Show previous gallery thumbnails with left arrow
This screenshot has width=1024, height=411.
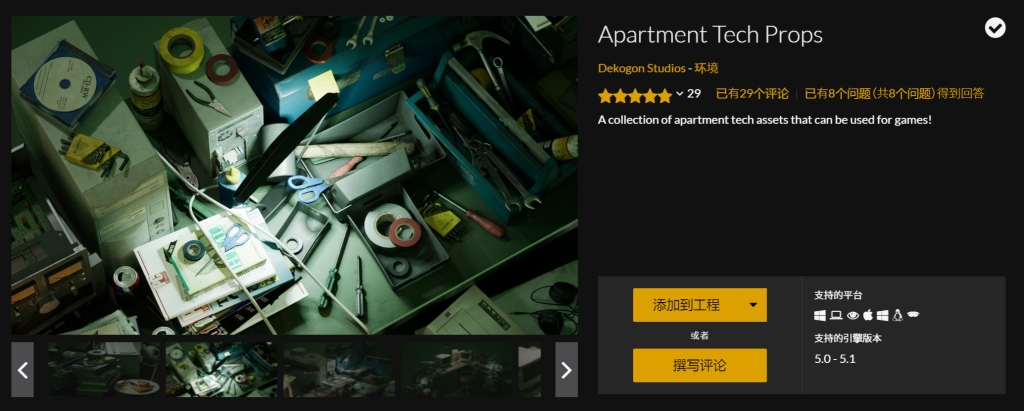[22, 370]
